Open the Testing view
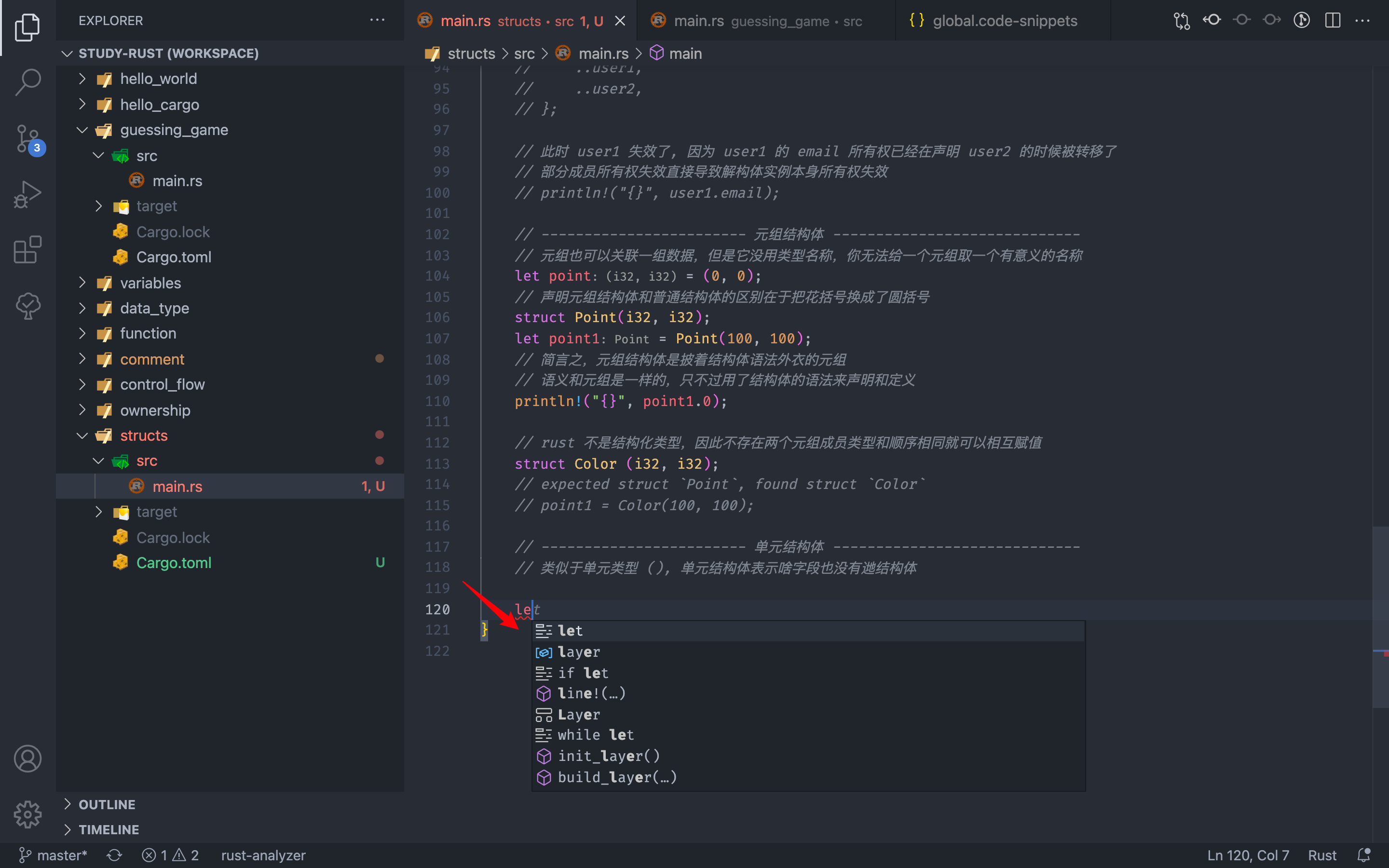1389x868 pixels. tap(27, 305)
